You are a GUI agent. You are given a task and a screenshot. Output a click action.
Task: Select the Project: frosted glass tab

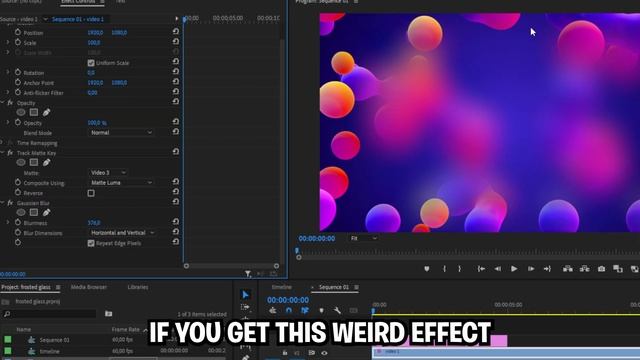click(x=26, y=287)
